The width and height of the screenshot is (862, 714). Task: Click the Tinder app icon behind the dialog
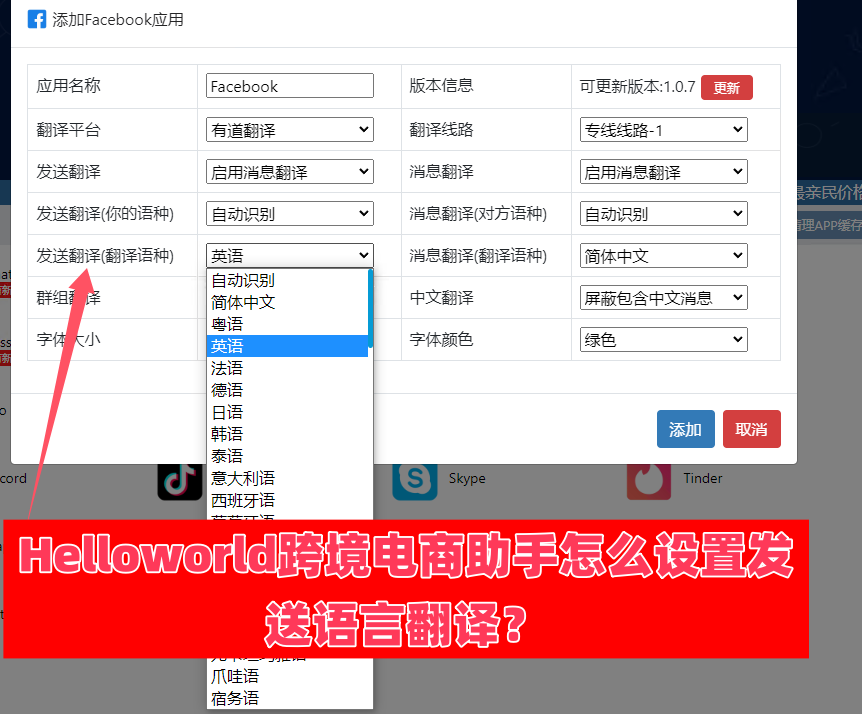(x=649, y=482)
